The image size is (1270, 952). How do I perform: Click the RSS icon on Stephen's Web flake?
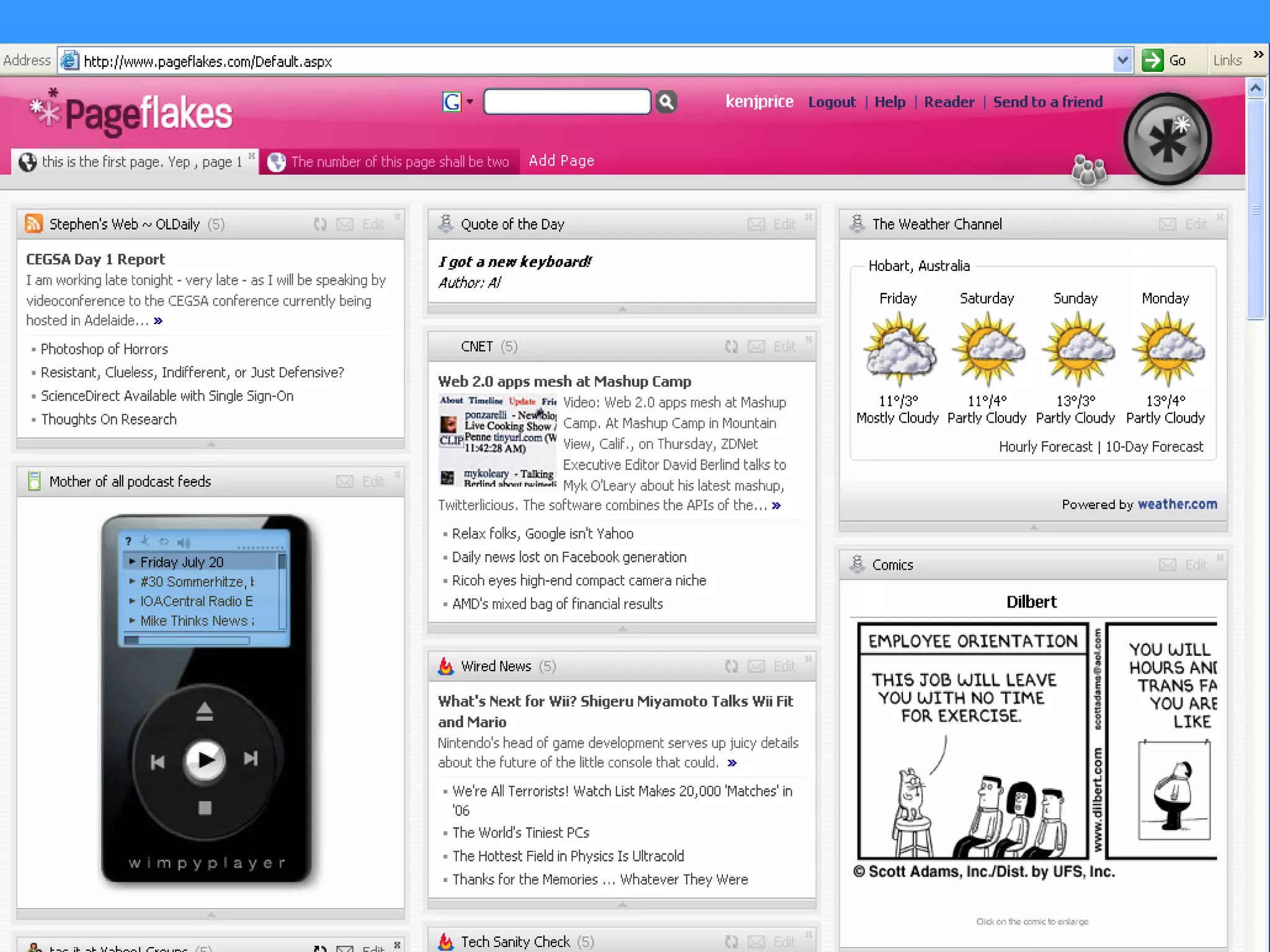tap(33, 224)
